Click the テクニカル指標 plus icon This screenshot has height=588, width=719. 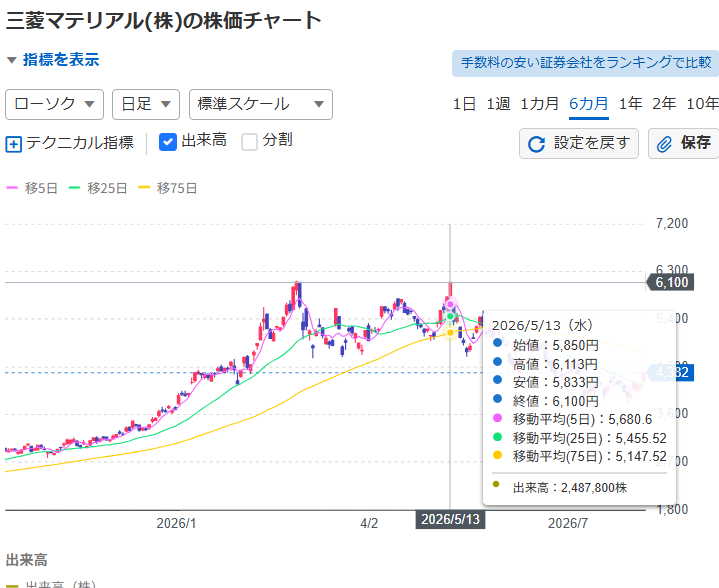pyautogui.click(x=14, y=144)
